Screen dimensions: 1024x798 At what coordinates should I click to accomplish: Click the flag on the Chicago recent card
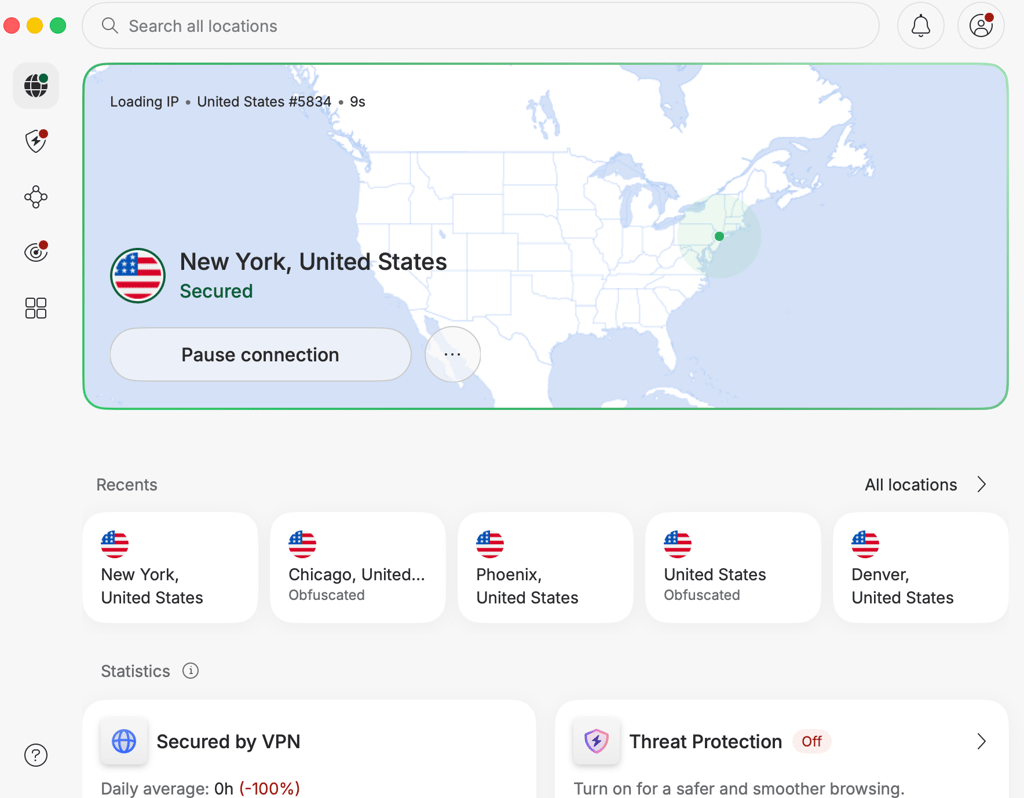tap(302, 544)
